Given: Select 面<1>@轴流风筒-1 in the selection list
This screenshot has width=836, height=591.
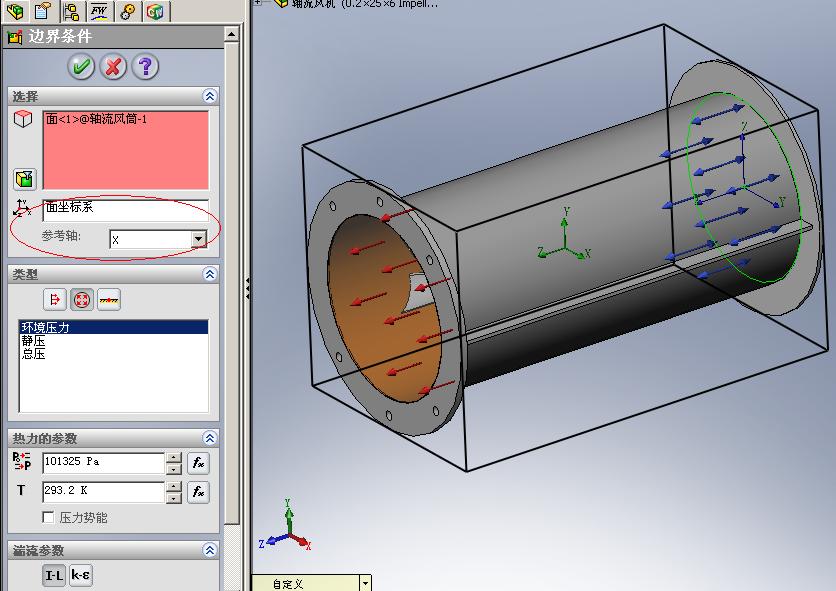Looking at the screenshot, I should tap(96, 119).
